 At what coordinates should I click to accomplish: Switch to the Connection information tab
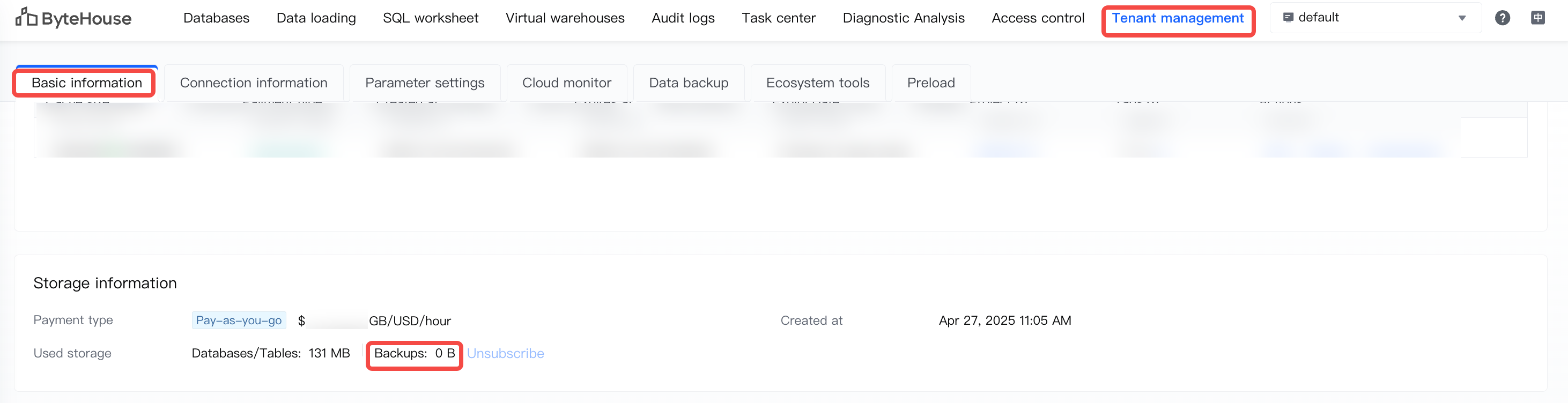(x=253, y=83)
